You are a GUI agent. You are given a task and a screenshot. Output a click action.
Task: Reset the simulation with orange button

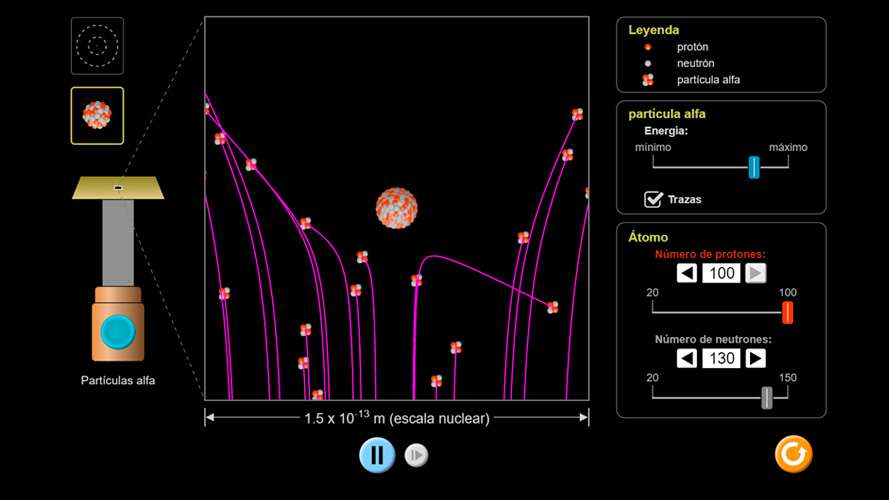pyautogui.click(x=793, y=454)
